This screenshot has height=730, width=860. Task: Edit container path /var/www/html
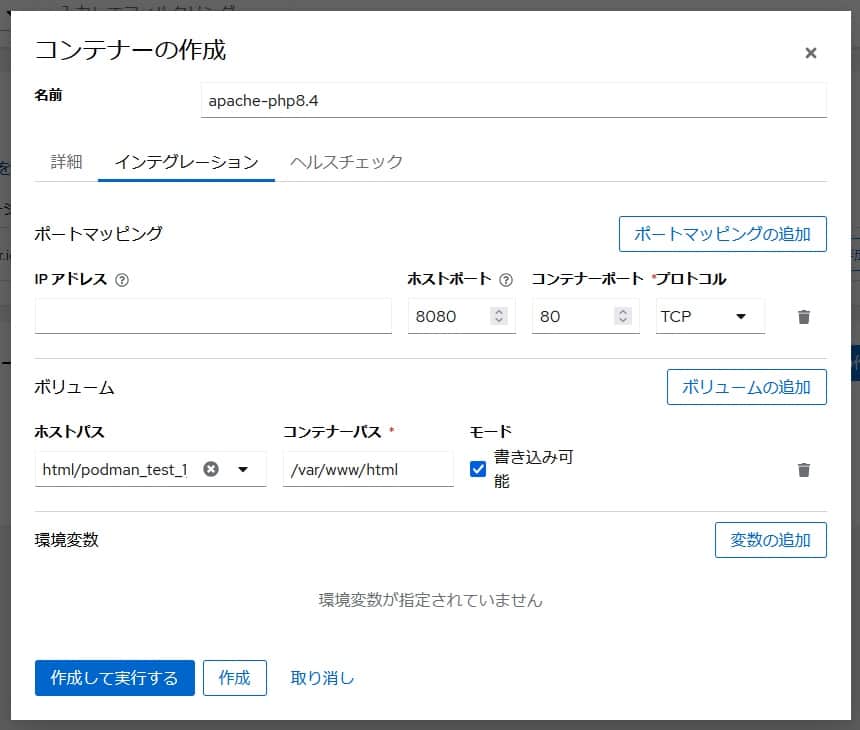(368, 469)
